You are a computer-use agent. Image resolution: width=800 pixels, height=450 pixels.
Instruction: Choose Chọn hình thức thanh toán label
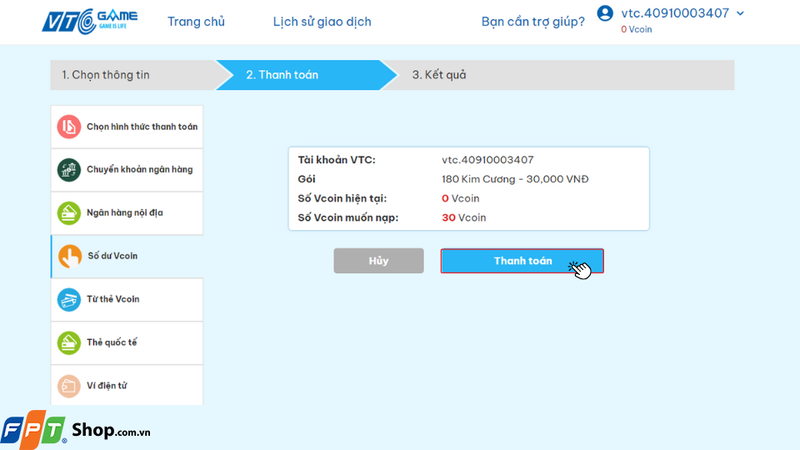[x=142, y=127]
